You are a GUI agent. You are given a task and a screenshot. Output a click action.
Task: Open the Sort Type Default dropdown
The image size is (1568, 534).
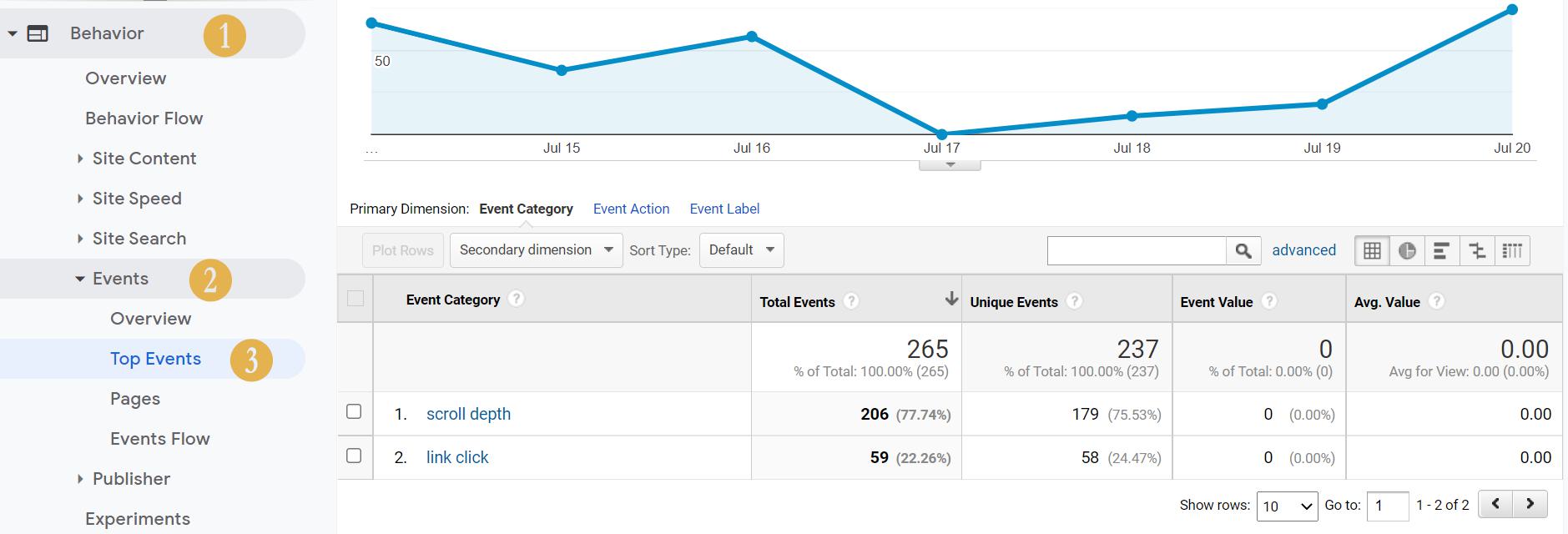[741, 250]
